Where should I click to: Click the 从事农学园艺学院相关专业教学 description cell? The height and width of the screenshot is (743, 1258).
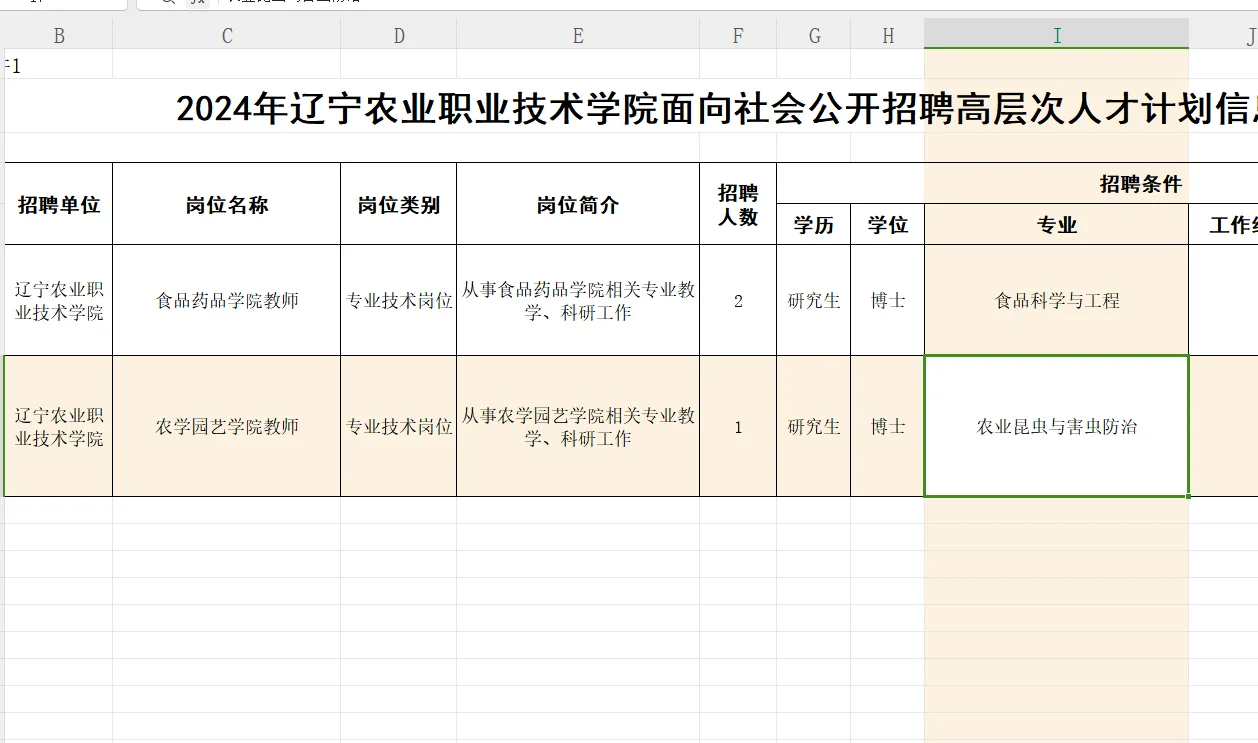578,426
